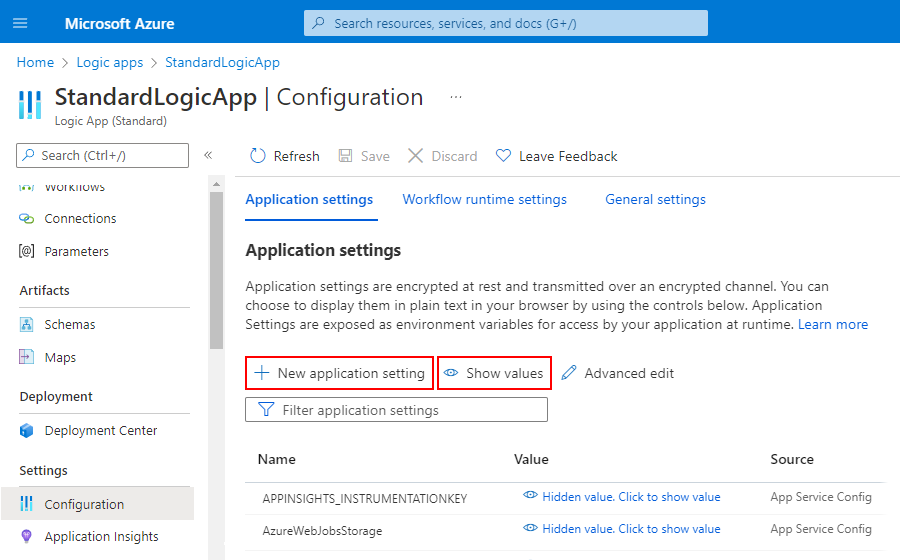
Task: Collapse the left sidebar menu
Action: pos(208,155)
